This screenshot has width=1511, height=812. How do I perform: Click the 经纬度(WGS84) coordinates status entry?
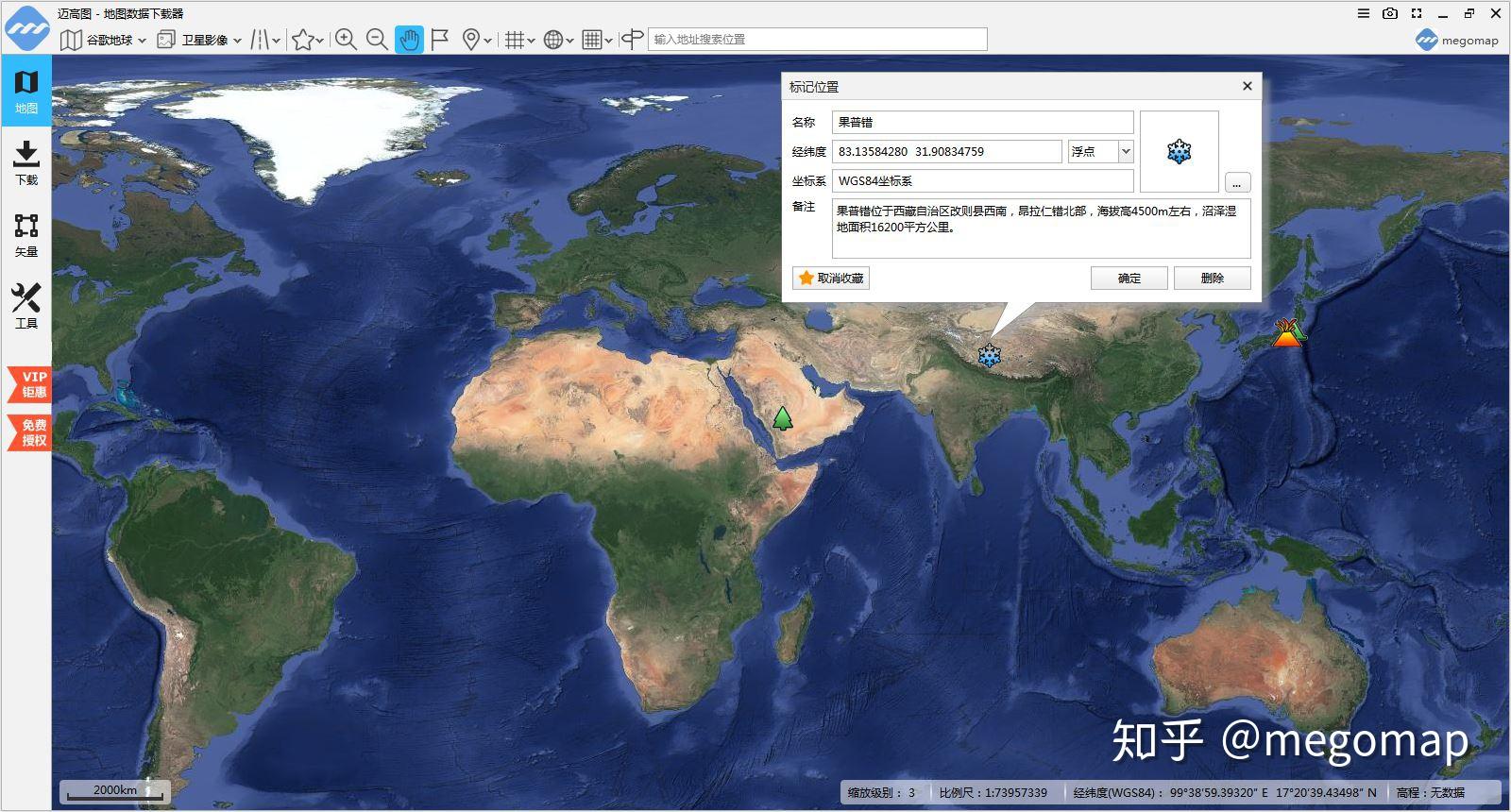(x=1225, y=792)
